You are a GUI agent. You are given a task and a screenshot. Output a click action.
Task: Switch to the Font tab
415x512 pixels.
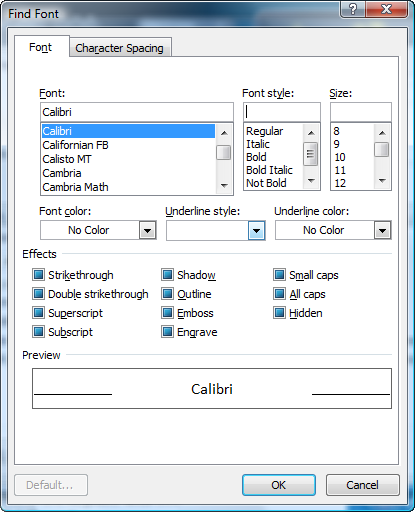point(41,47)
